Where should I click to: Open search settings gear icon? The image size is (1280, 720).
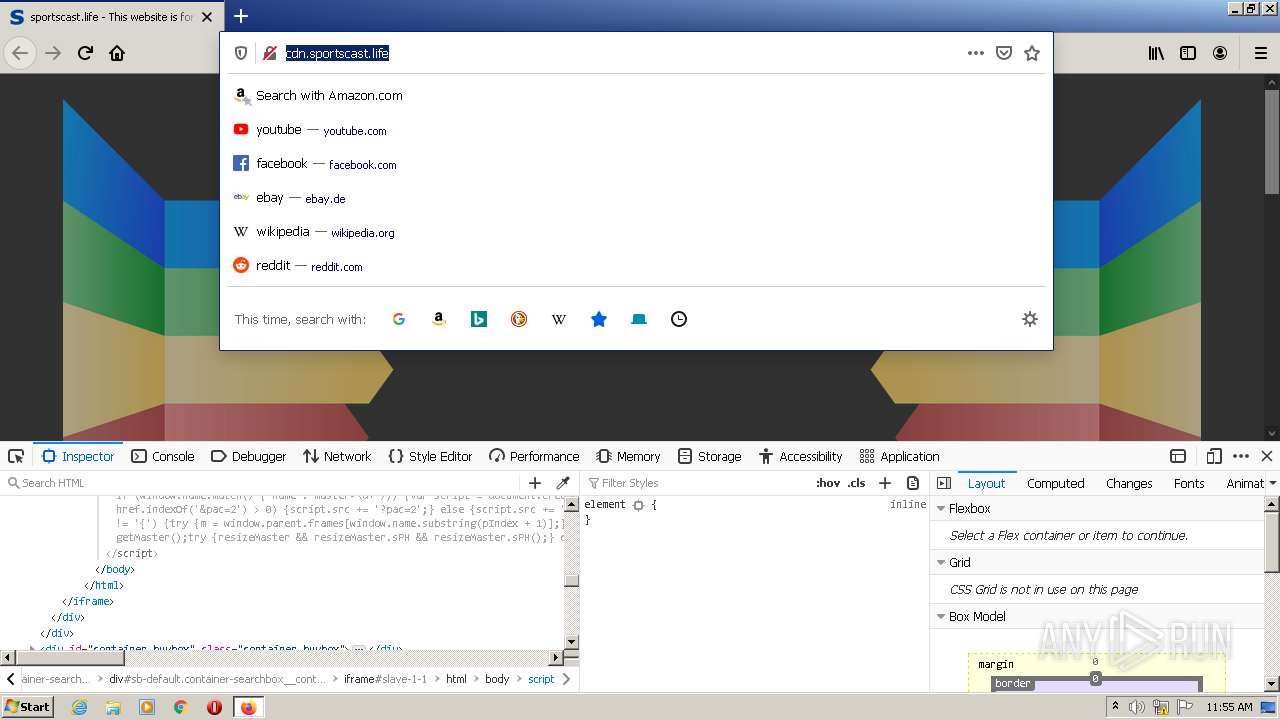point(1030,319)
